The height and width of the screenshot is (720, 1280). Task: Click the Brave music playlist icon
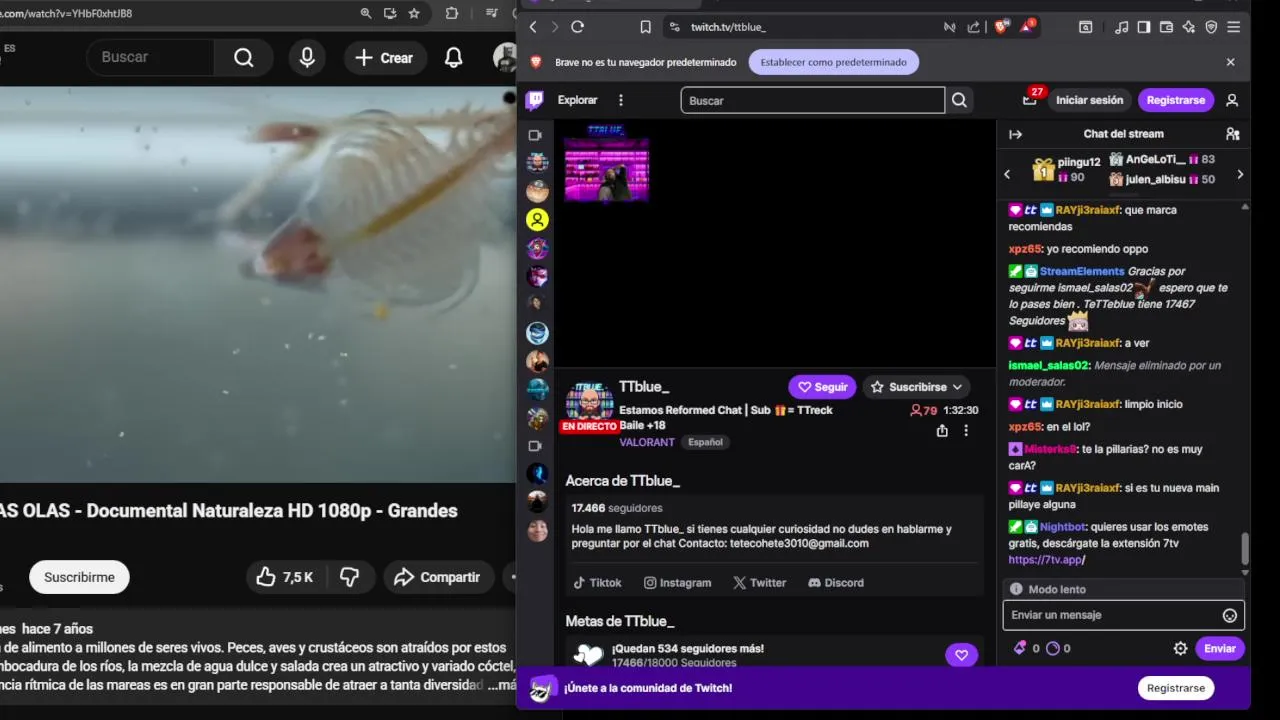(x=1121, y=27)
